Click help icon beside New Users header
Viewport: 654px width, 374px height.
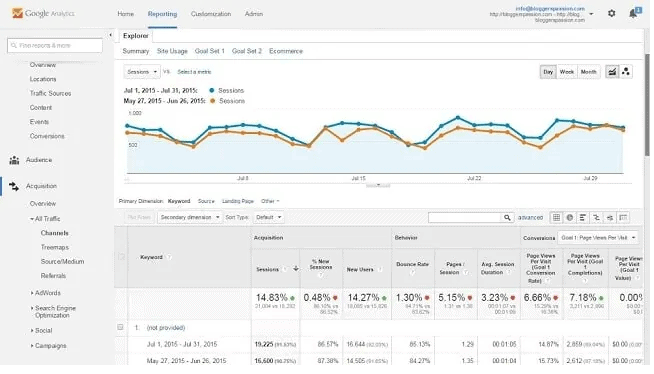click(380, 269)
